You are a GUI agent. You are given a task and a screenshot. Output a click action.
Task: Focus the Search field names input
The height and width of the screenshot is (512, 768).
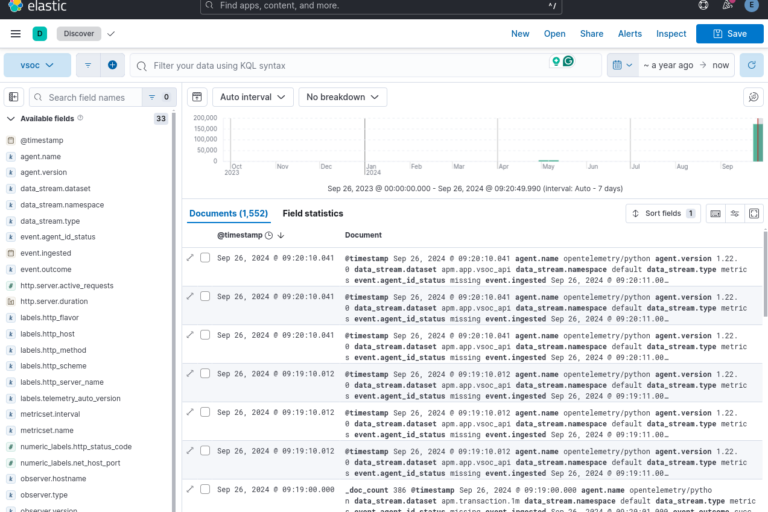(86, 97)
